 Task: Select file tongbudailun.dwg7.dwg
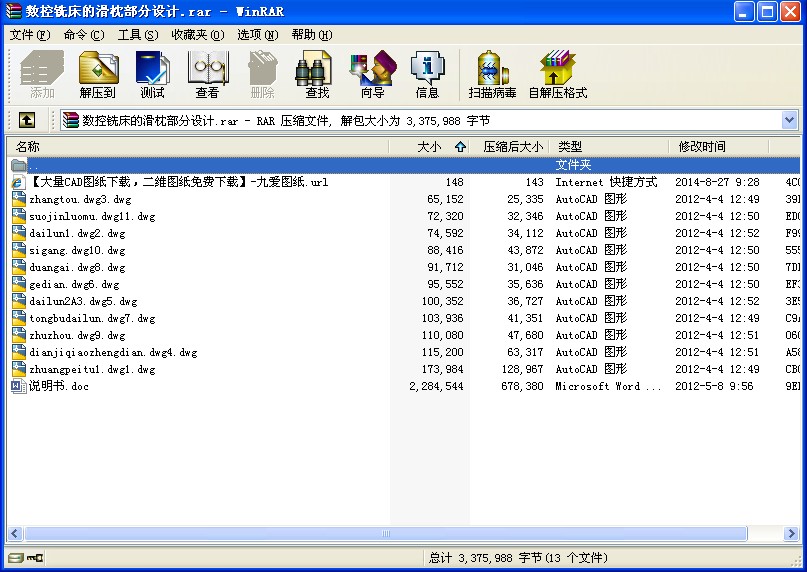click(92, 318)
